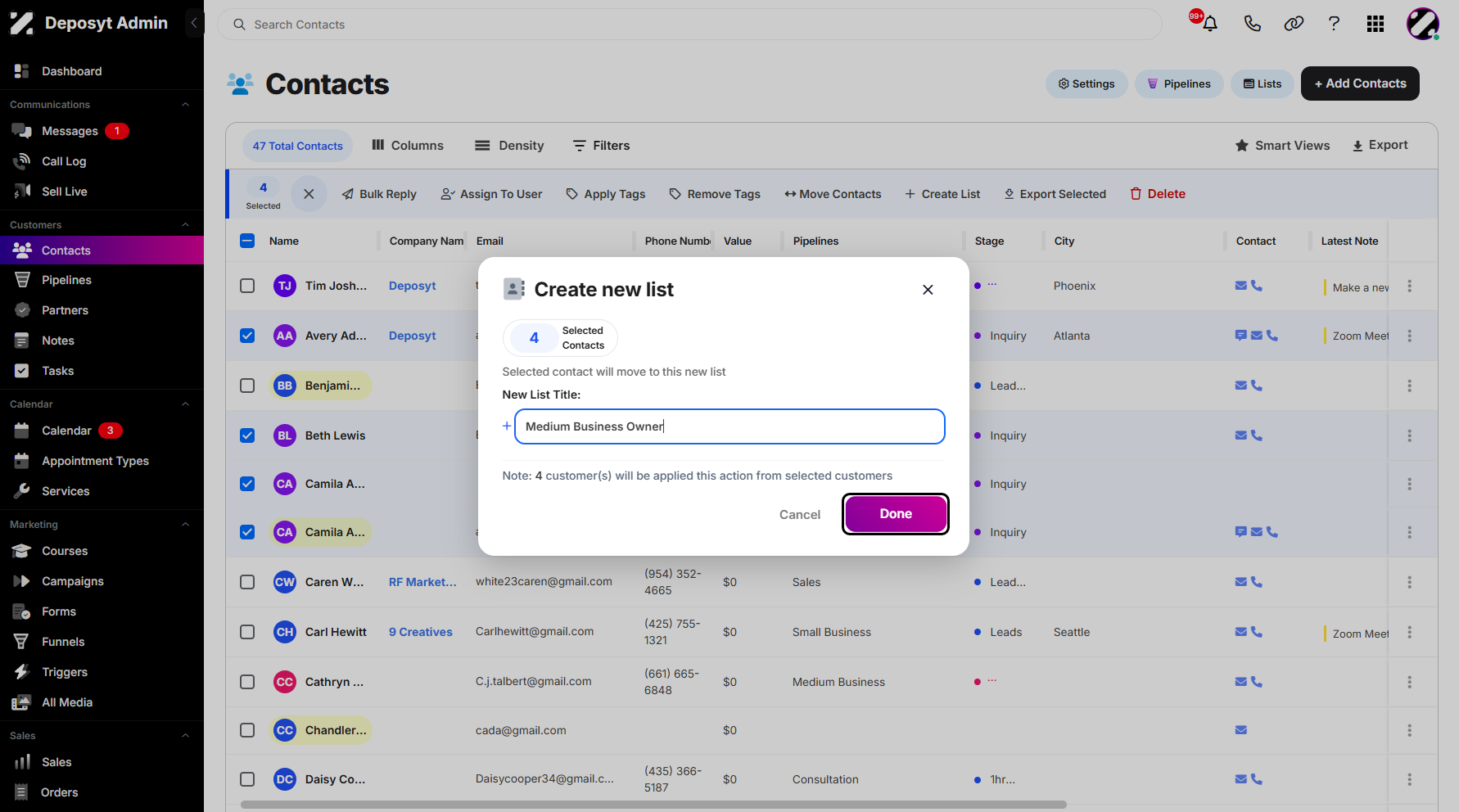Open Smart Views menu
This screenshot has width=1459, height=812.
coord(1282,146)
